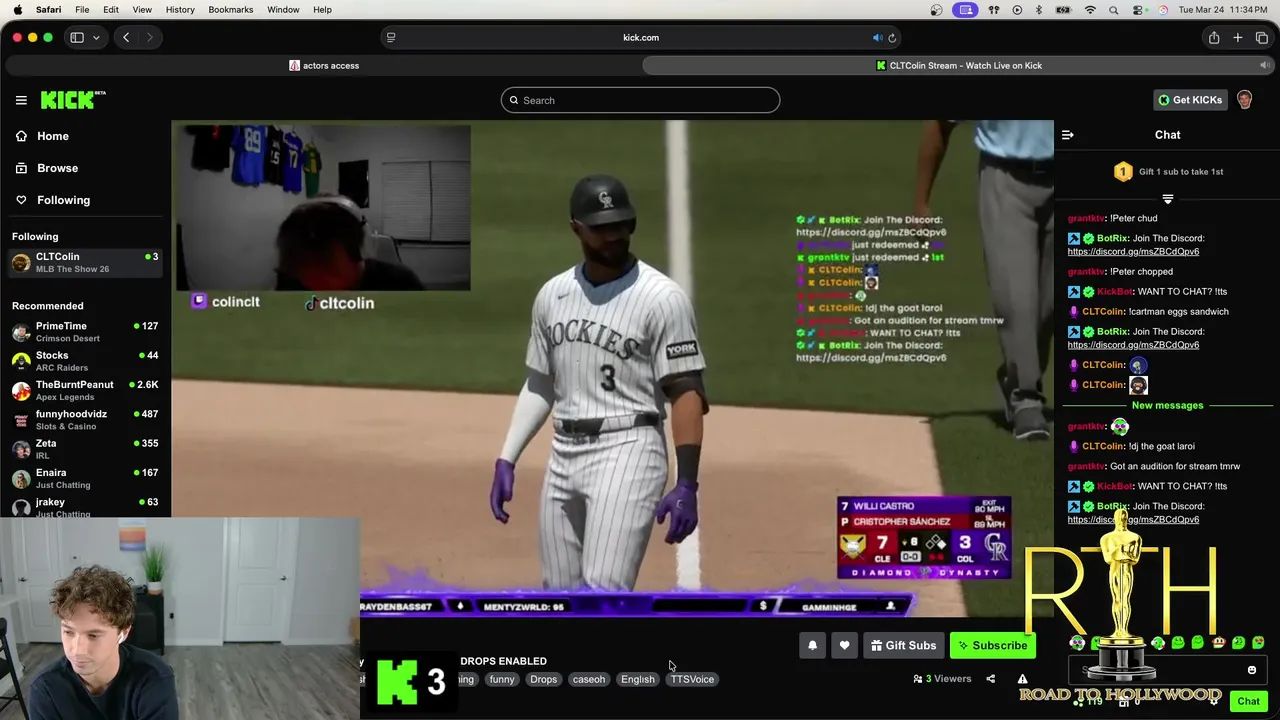Image resolution: width=1280 pixels, height=720 pixels.
Task: Open second Discord link in chat
Action: point(1133,345)
